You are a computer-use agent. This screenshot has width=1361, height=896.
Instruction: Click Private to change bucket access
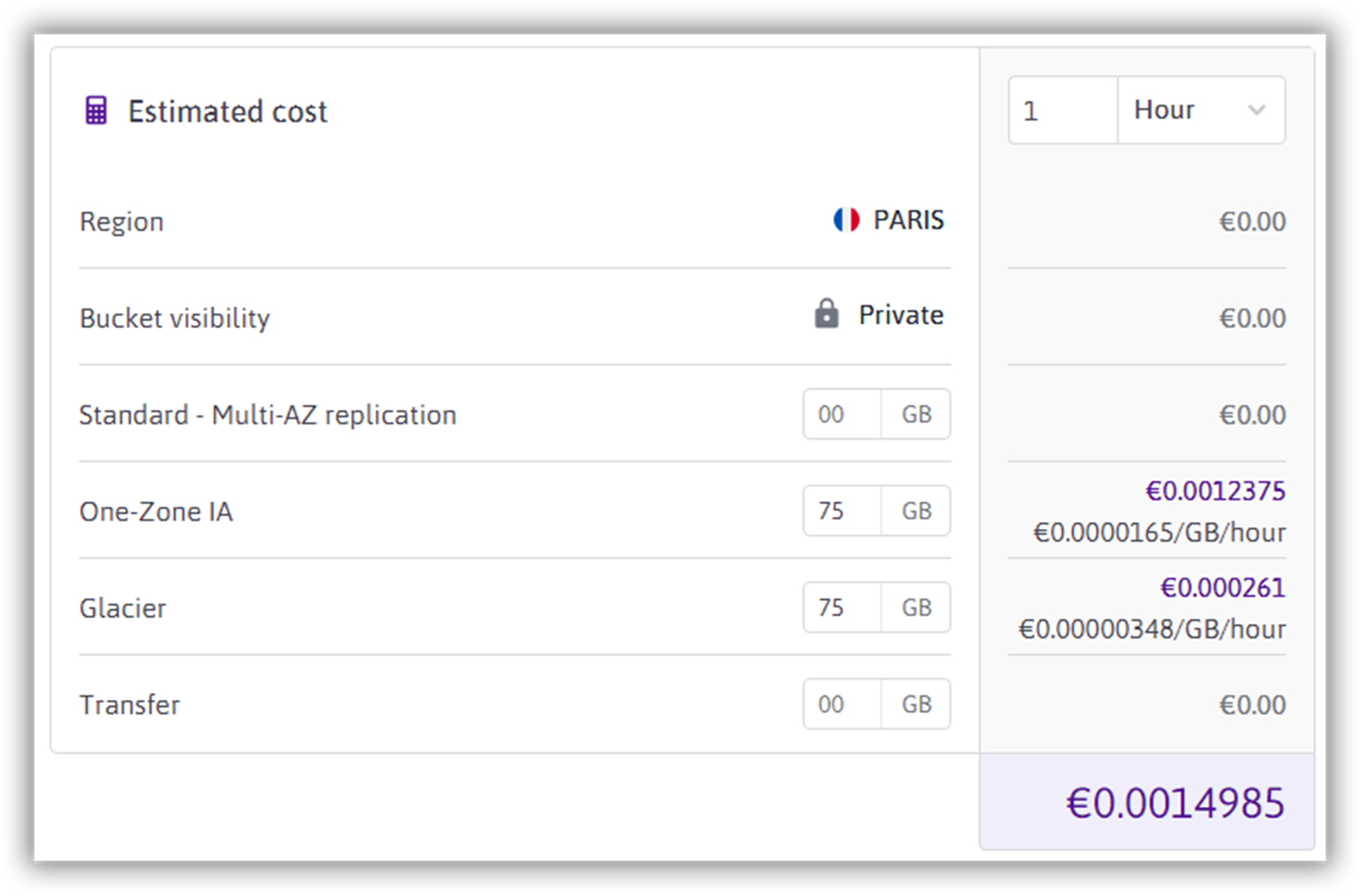900,315
